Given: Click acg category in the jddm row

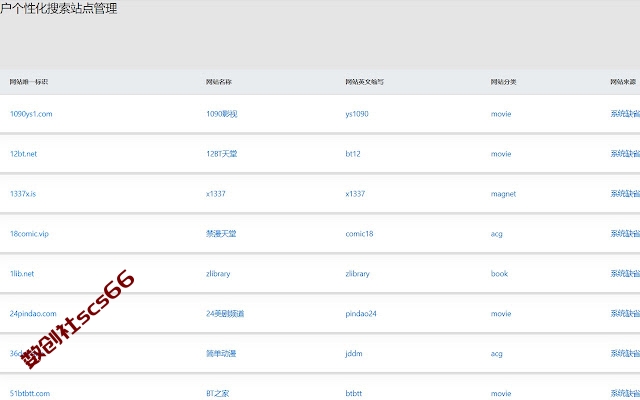Looking at the screenshot, I should 496,354.
